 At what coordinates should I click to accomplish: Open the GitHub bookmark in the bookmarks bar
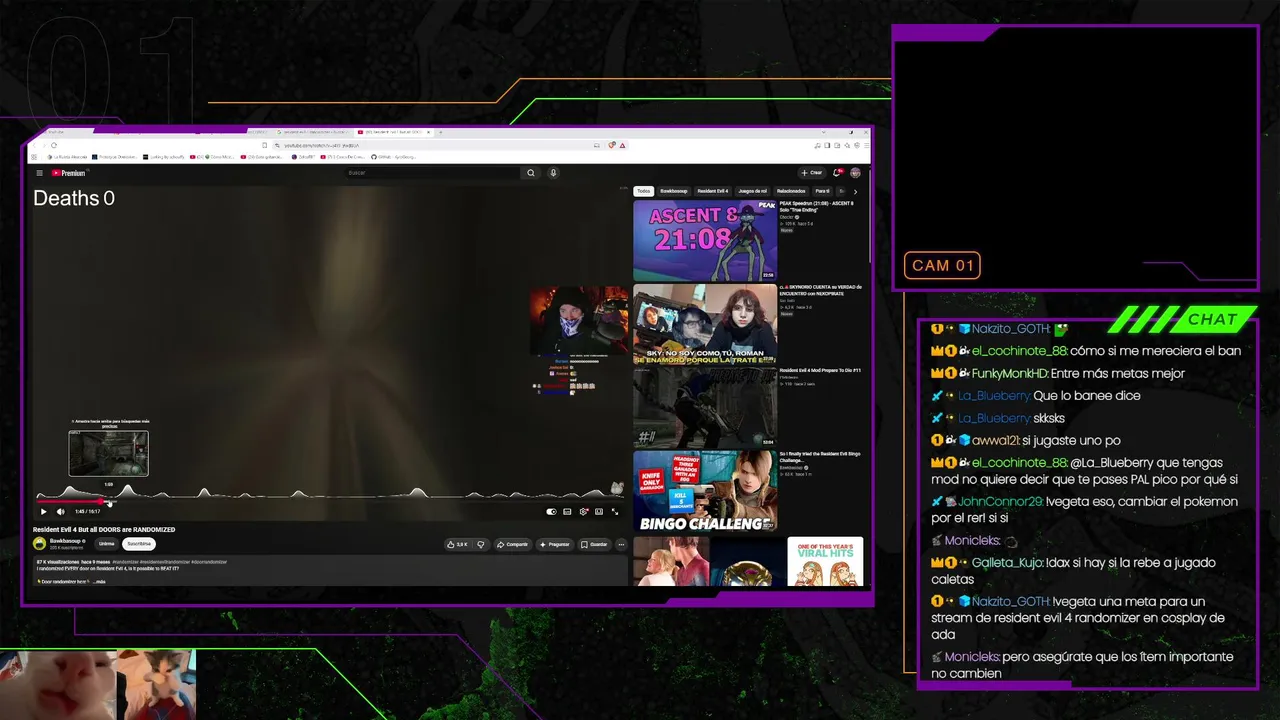click(394, 157)
